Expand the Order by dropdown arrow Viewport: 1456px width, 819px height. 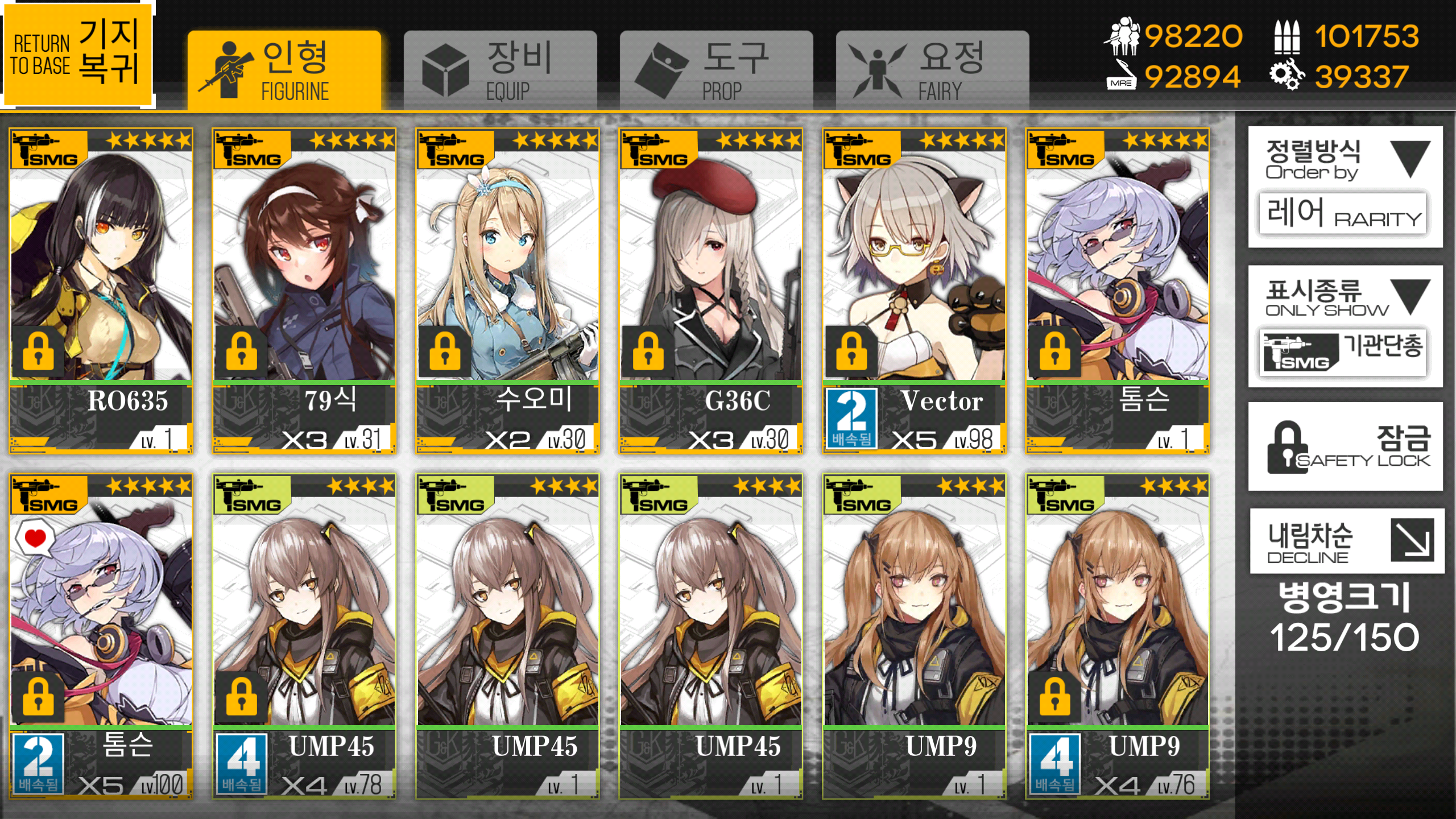[1410, 159]
